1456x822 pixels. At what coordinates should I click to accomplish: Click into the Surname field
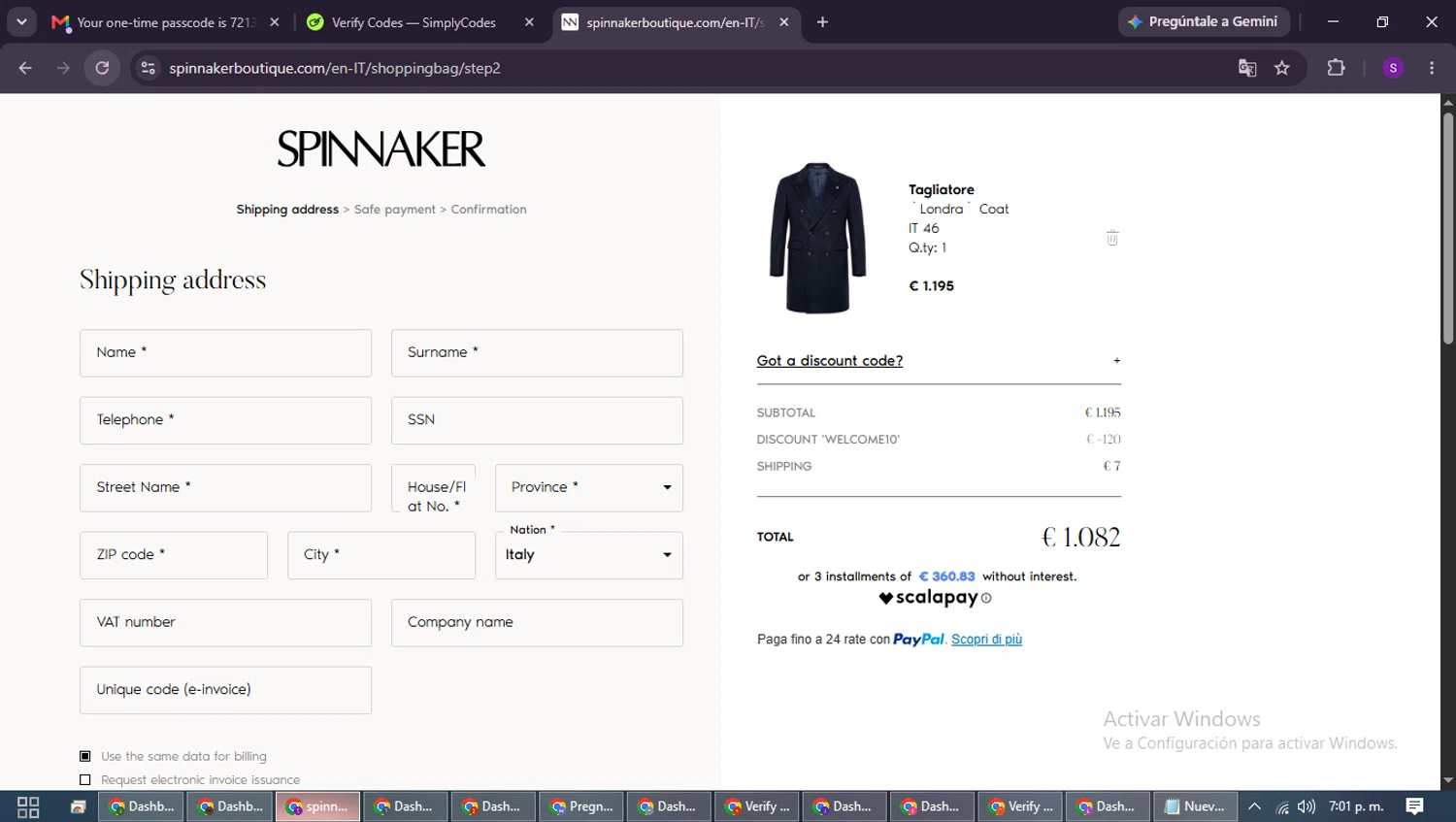pos(537,353)
